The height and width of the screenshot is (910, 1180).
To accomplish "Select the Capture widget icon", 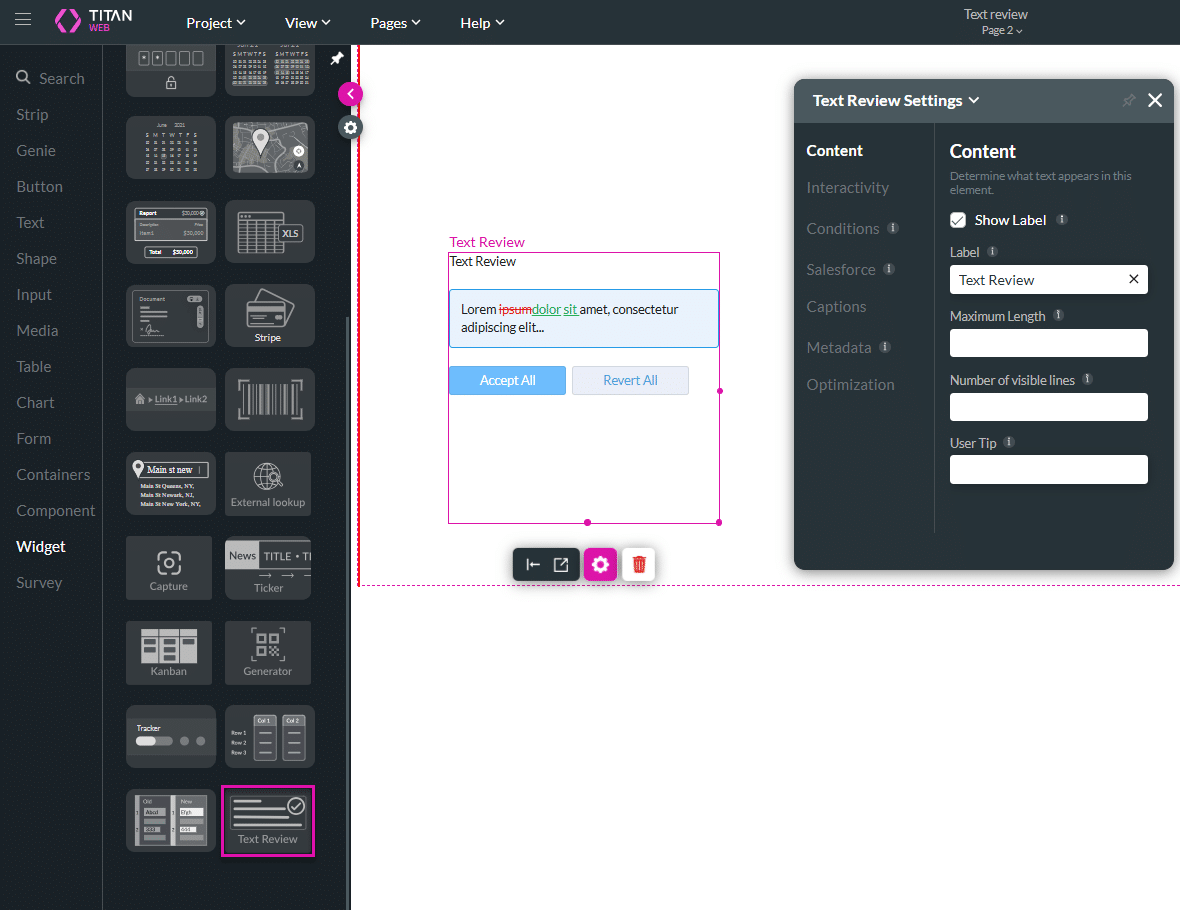I will coord(169,568).
